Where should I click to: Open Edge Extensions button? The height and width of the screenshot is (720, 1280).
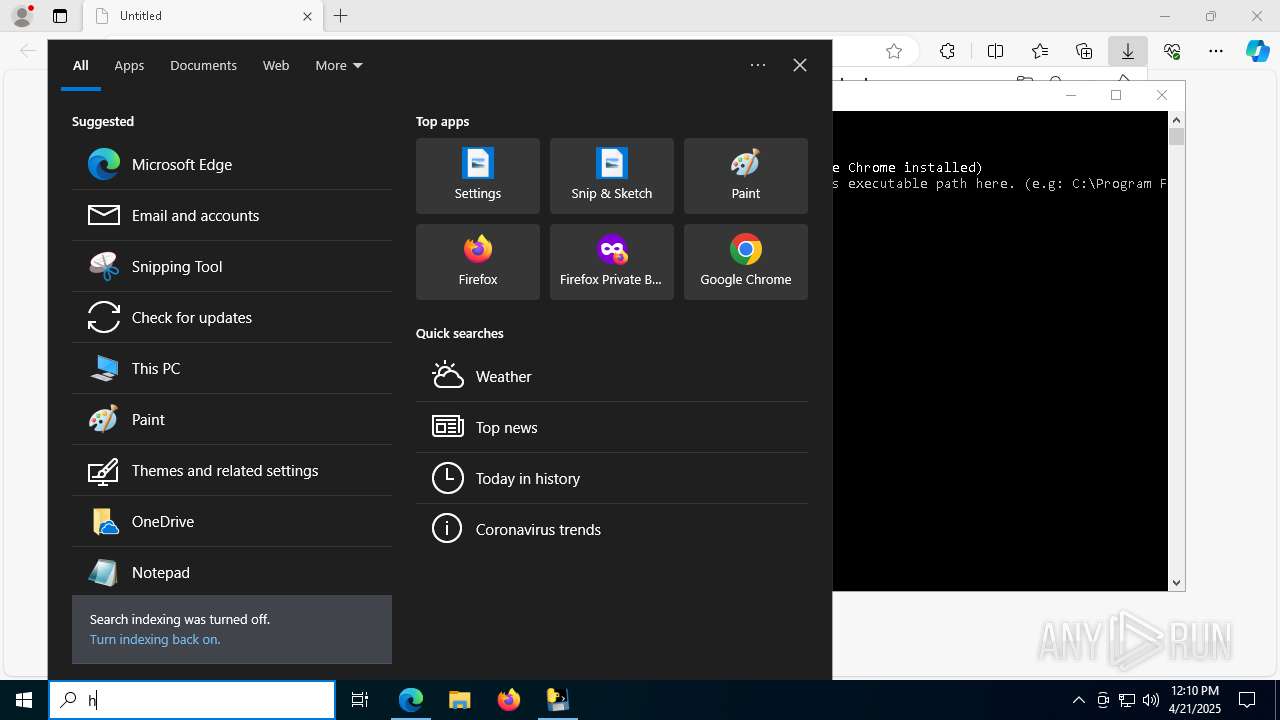(947, 51)
